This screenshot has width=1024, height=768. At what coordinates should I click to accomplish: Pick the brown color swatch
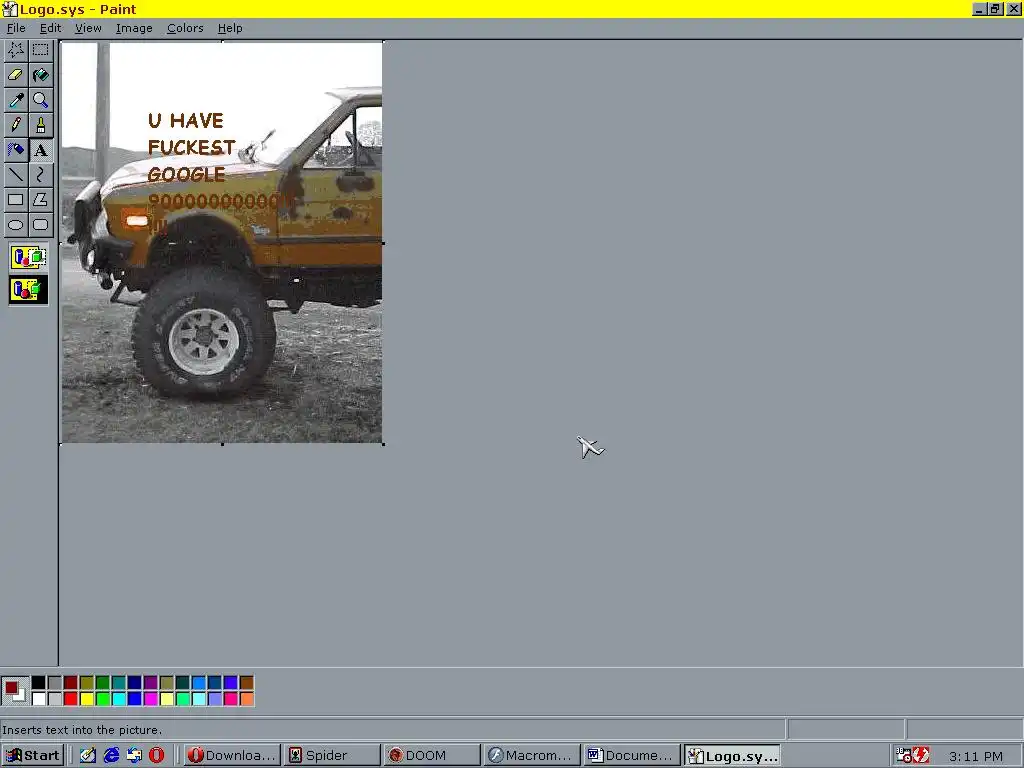(246, 683)
